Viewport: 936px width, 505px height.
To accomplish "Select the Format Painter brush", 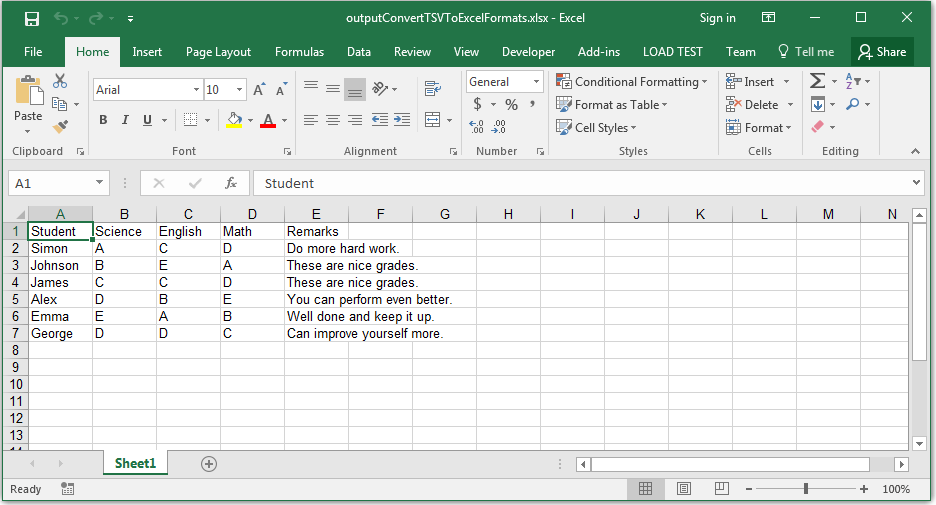I will pos(60,127).
